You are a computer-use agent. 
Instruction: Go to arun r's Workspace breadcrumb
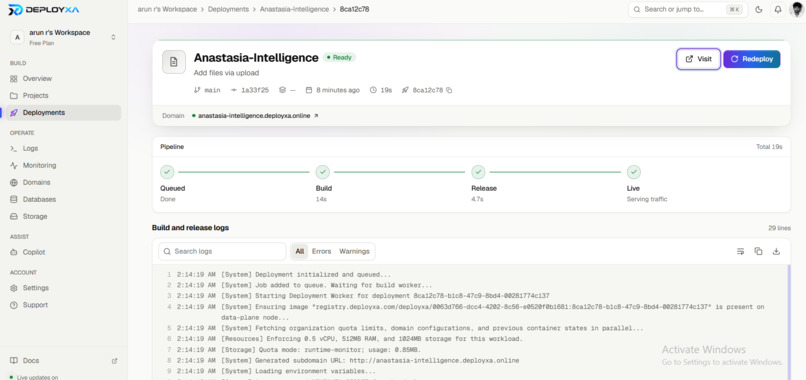tap(167, 9)
